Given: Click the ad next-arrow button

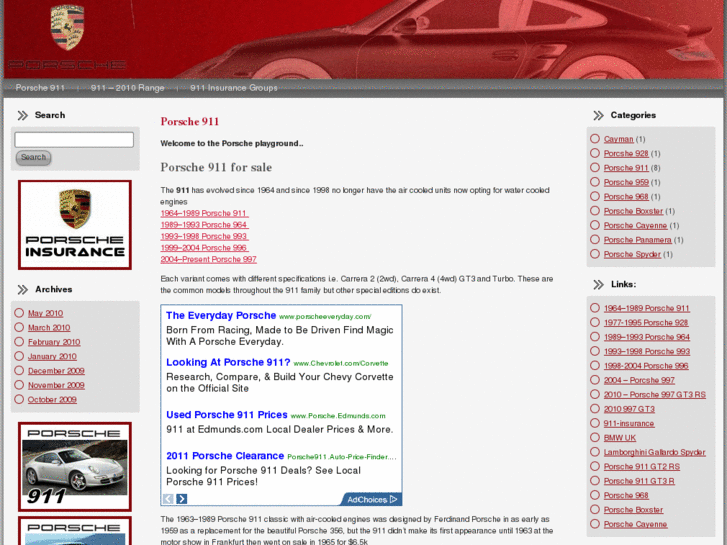Looking at the screenshot, I should [x=182, y=499].
